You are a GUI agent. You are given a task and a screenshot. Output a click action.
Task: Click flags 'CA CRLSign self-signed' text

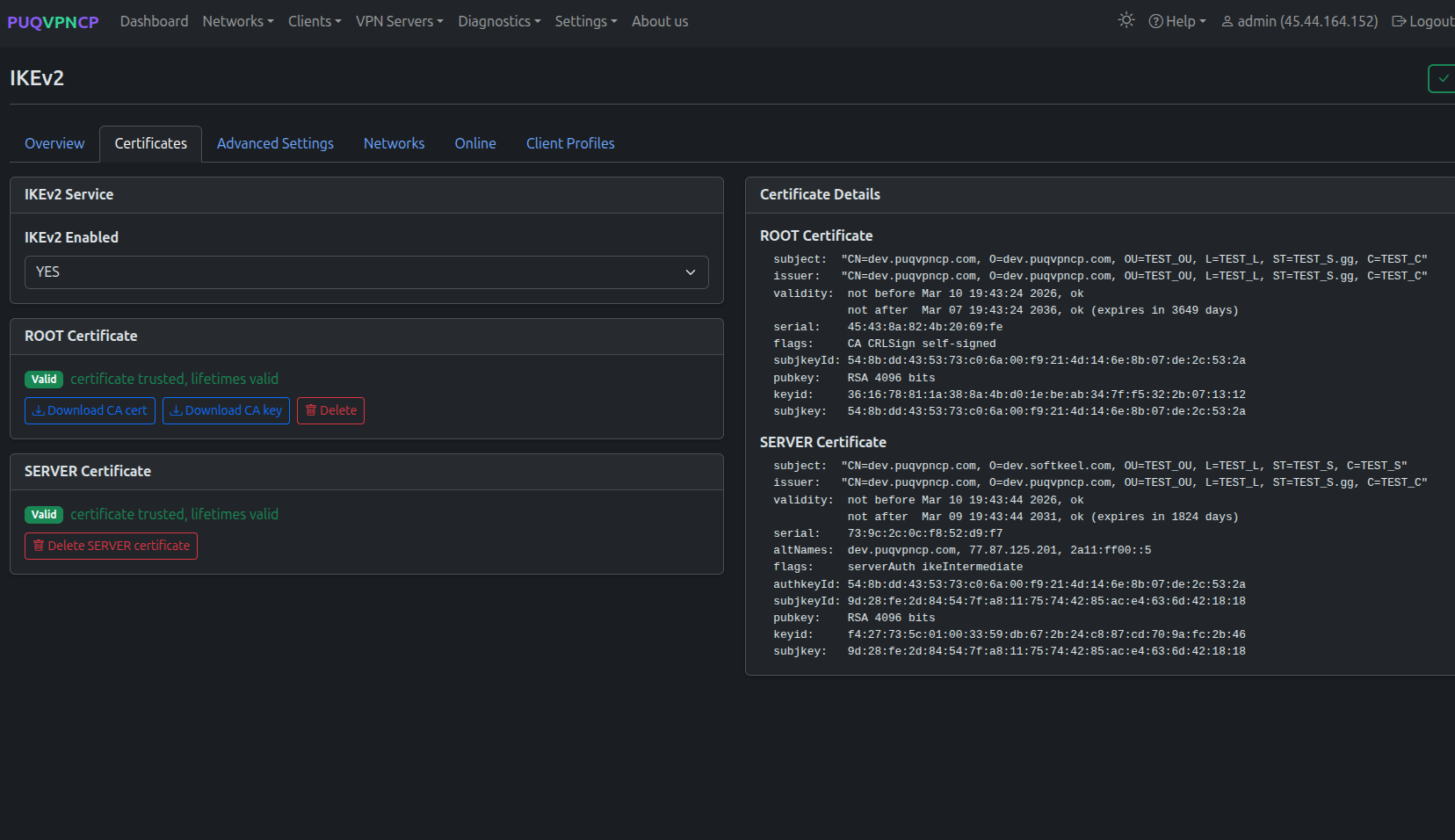click(x=922, y=344)
